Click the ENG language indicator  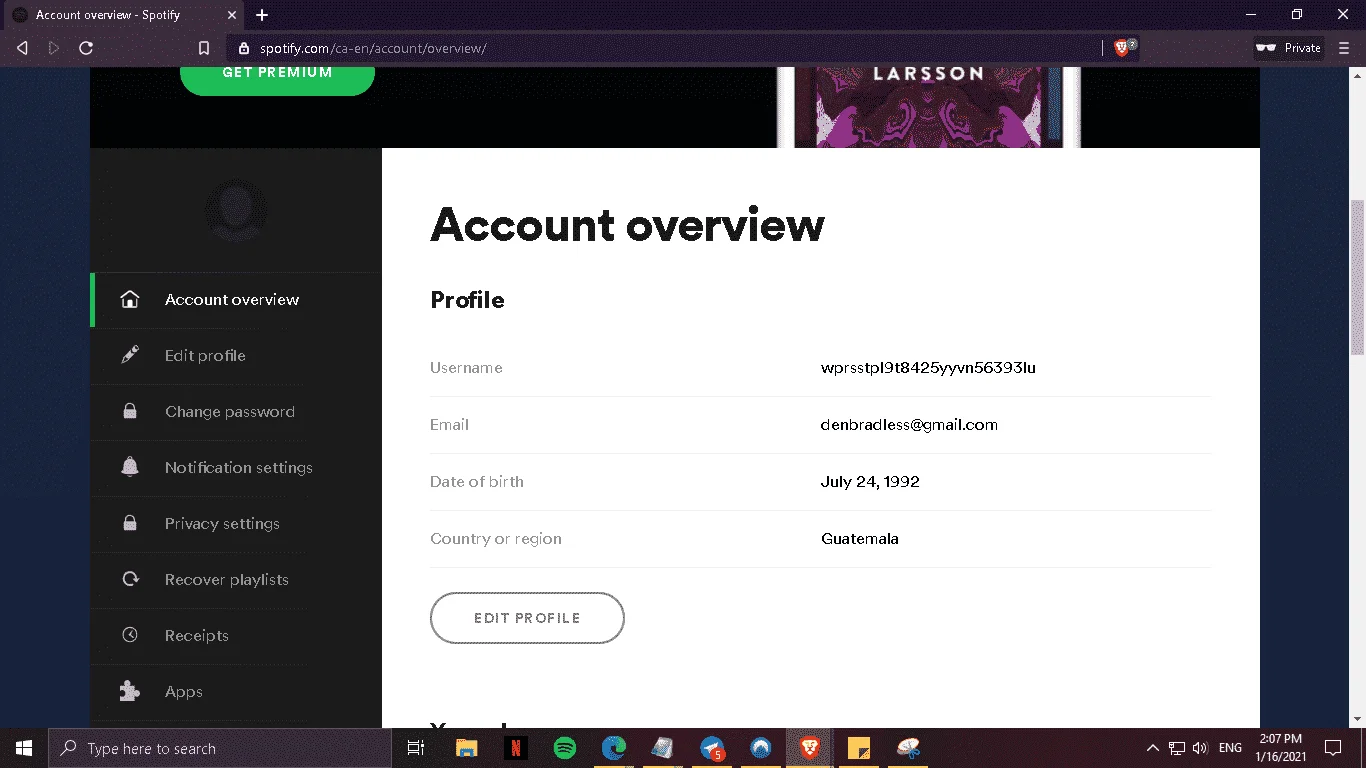(x=1231, y=748)
